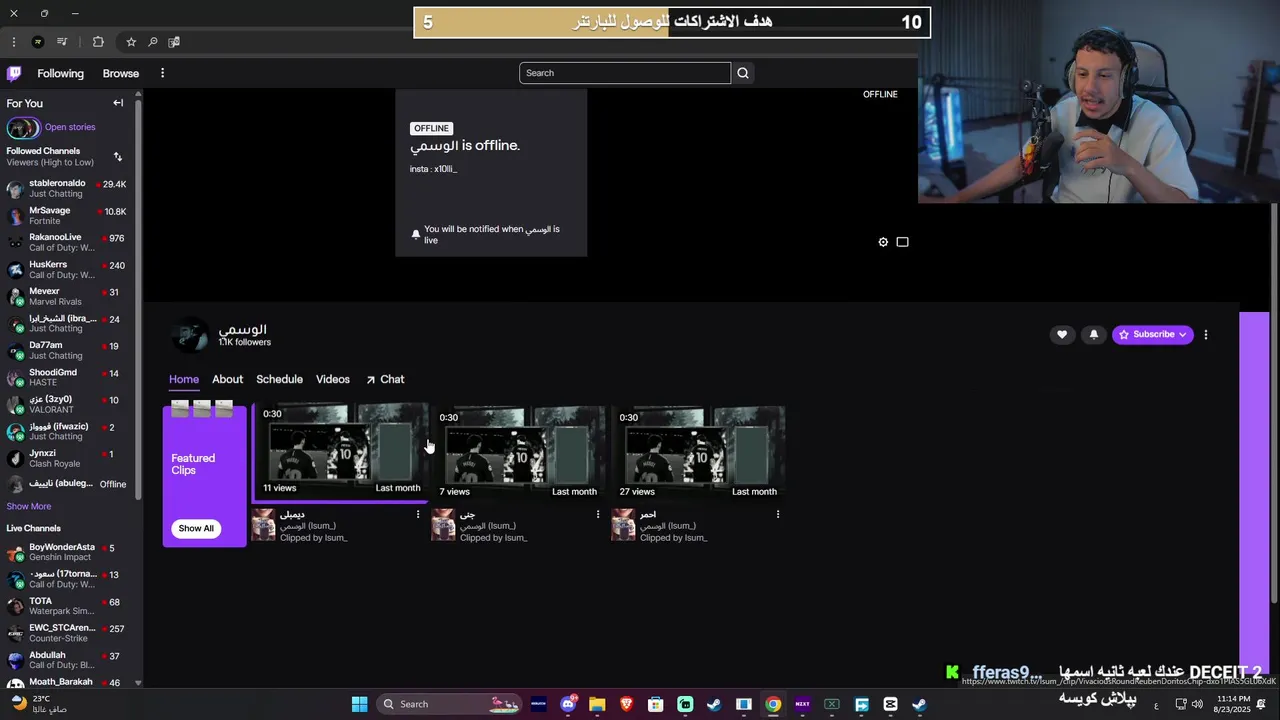The height and width of the screenshot is (720, 1280).
Task: Open the Twitch navigation more-options menu
Action: tap(162, 73)
